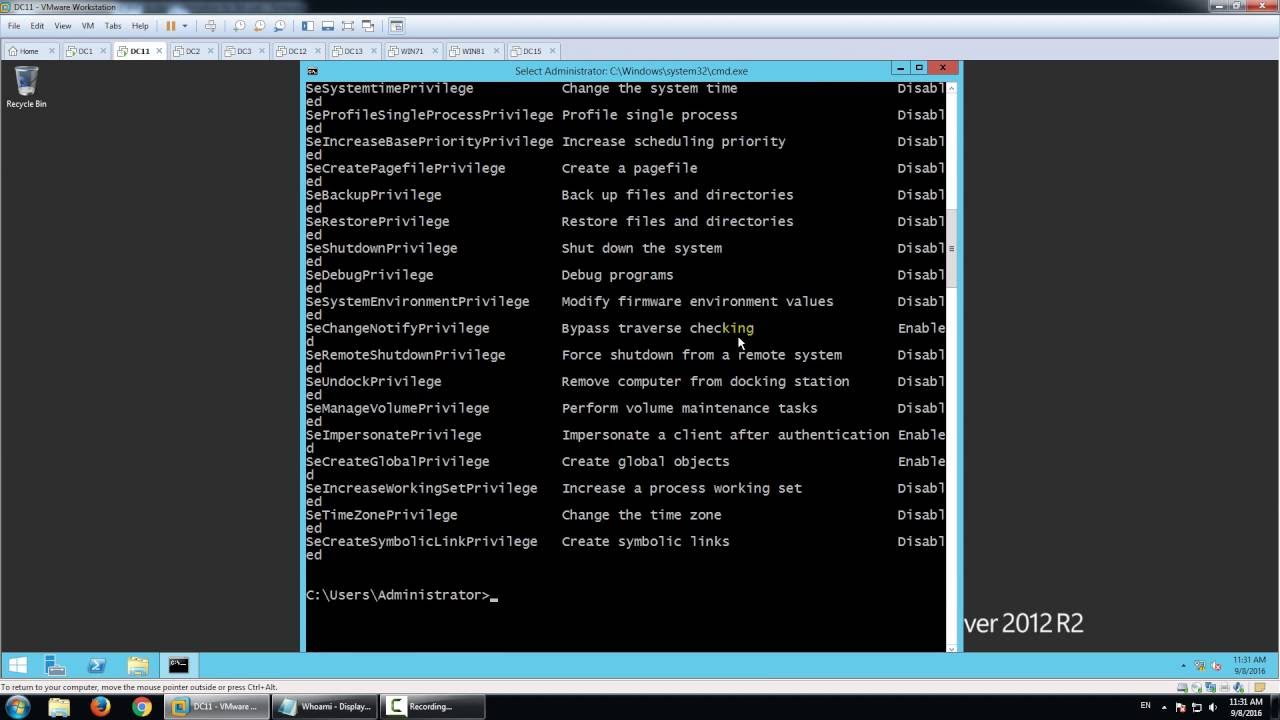
Task: Click the console view icon in the toolbar
Action: tap(397, 26)
